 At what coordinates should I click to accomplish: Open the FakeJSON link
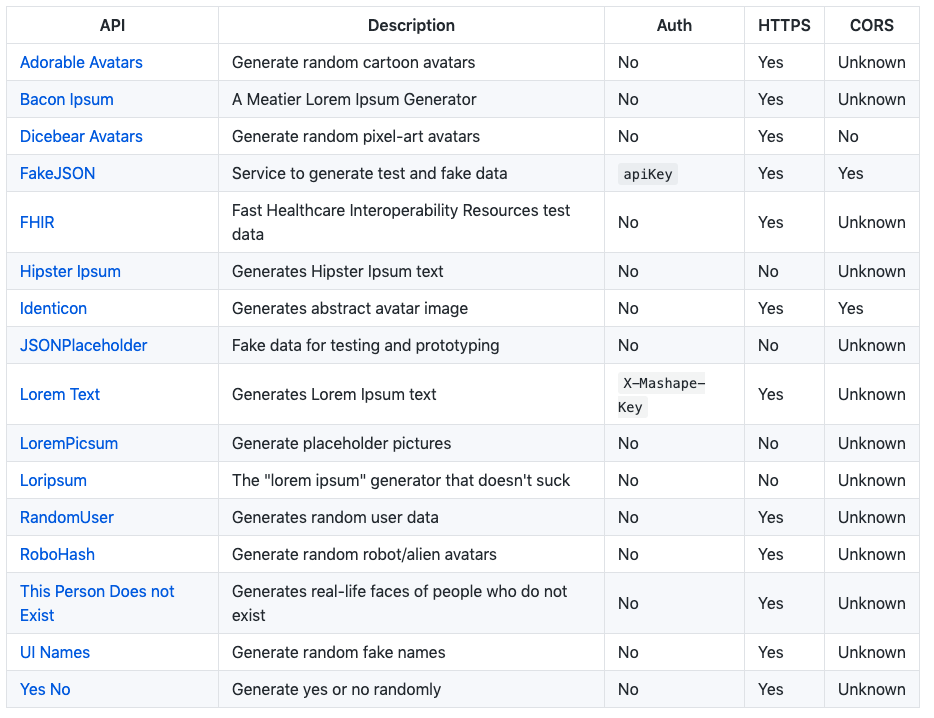[57, 173]
